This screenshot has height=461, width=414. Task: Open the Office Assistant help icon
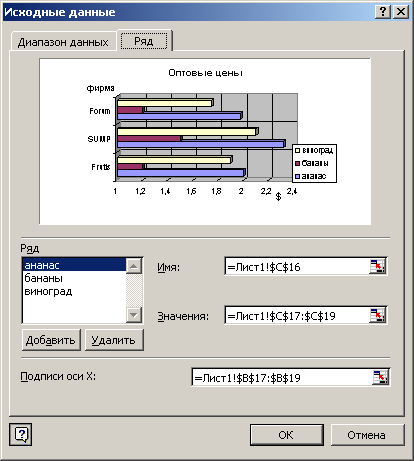[21, 434]
